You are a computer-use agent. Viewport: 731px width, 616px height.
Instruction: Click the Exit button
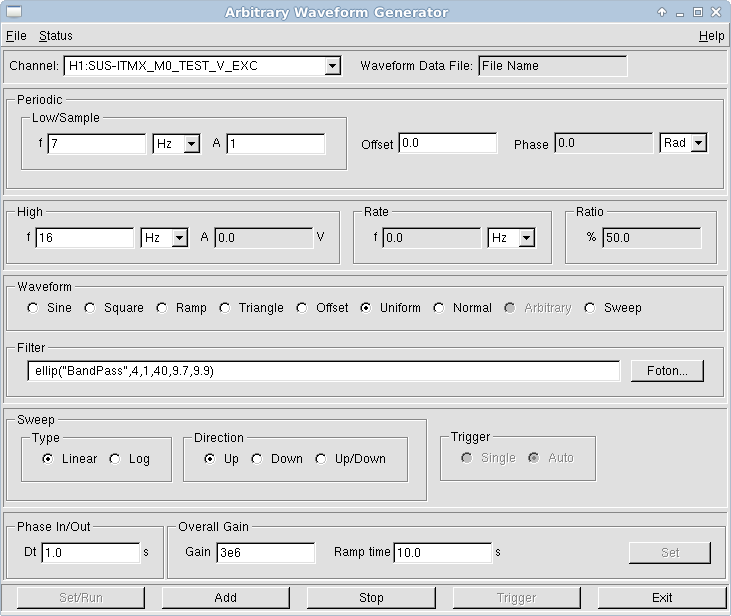click(x=662, y=598)
